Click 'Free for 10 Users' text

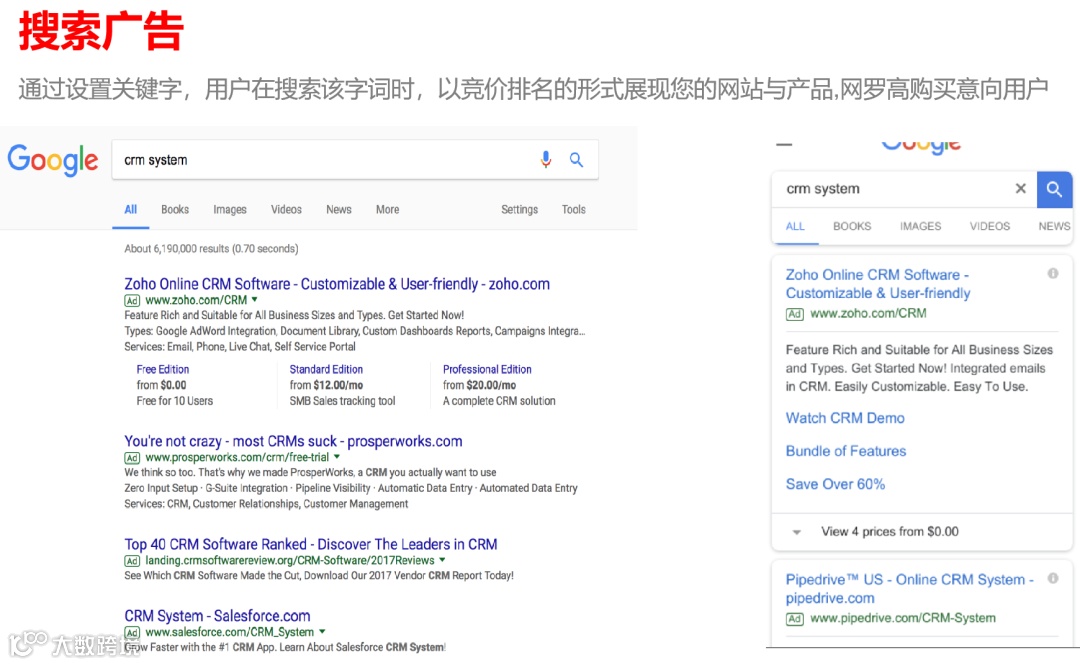[174, 401]
